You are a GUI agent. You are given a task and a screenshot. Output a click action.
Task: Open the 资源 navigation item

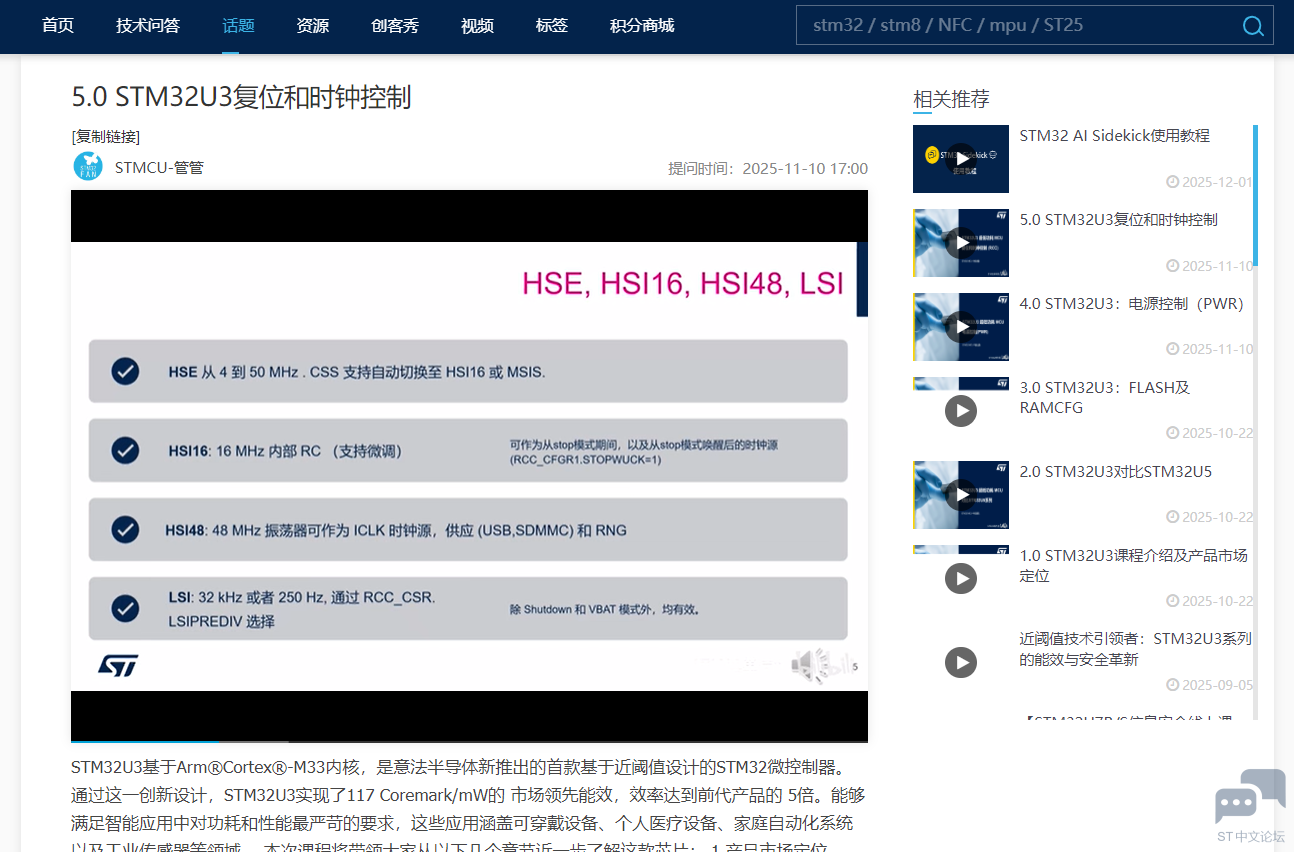tap(313, 26)
